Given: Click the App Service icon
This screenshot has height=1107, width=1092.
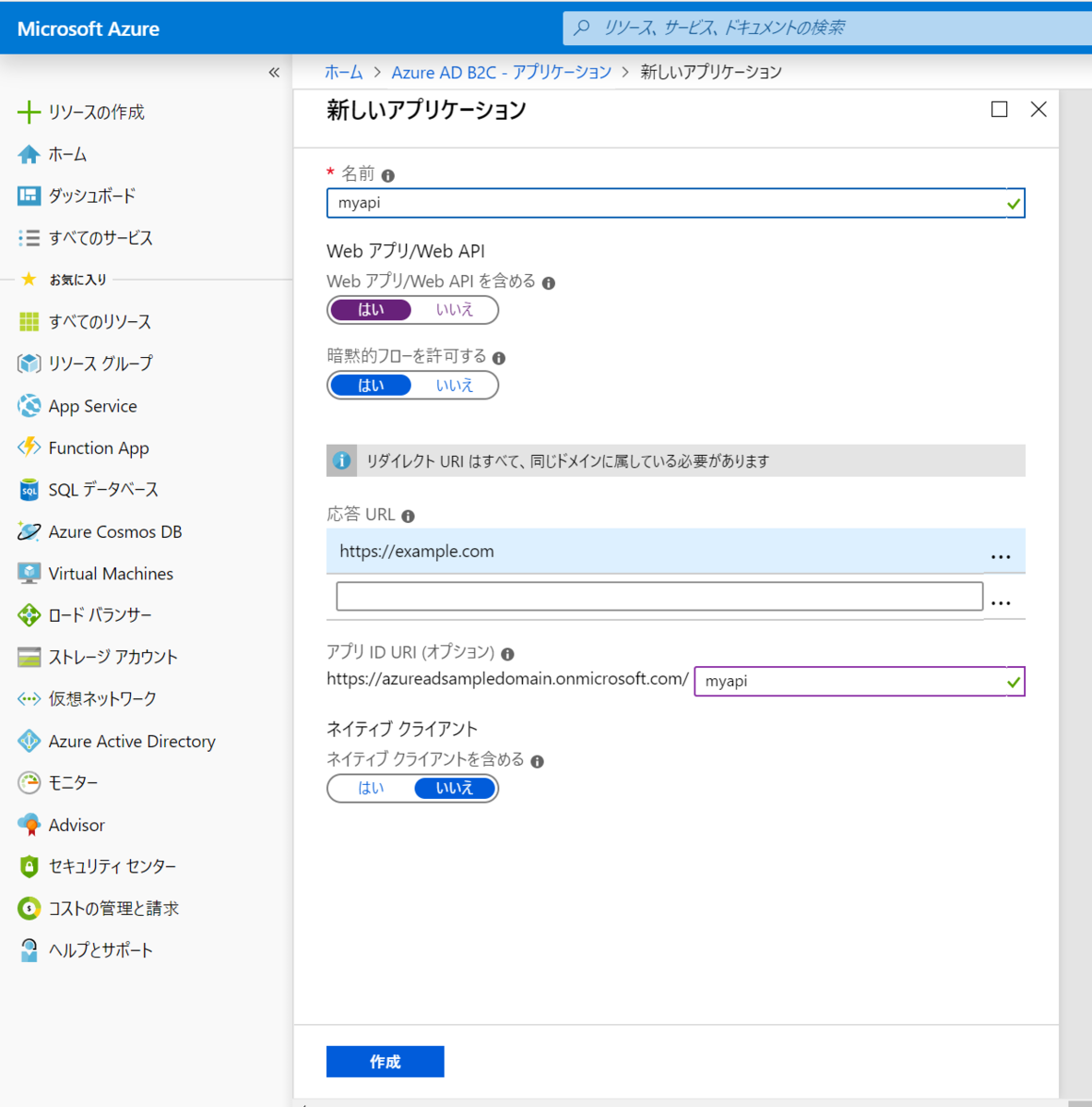Looking at the screenshot, I should tap(29, 406).
